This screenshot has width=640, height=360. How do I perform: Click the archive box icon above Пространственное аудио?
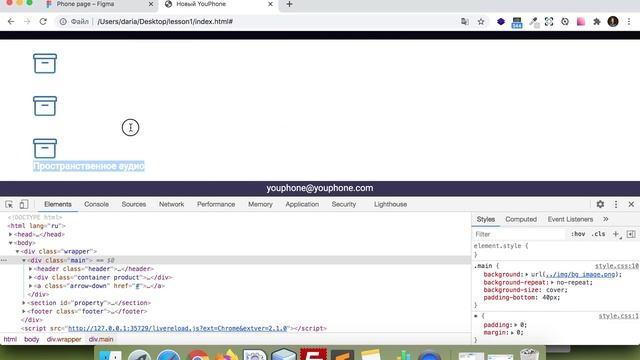(x=45, y=149)
